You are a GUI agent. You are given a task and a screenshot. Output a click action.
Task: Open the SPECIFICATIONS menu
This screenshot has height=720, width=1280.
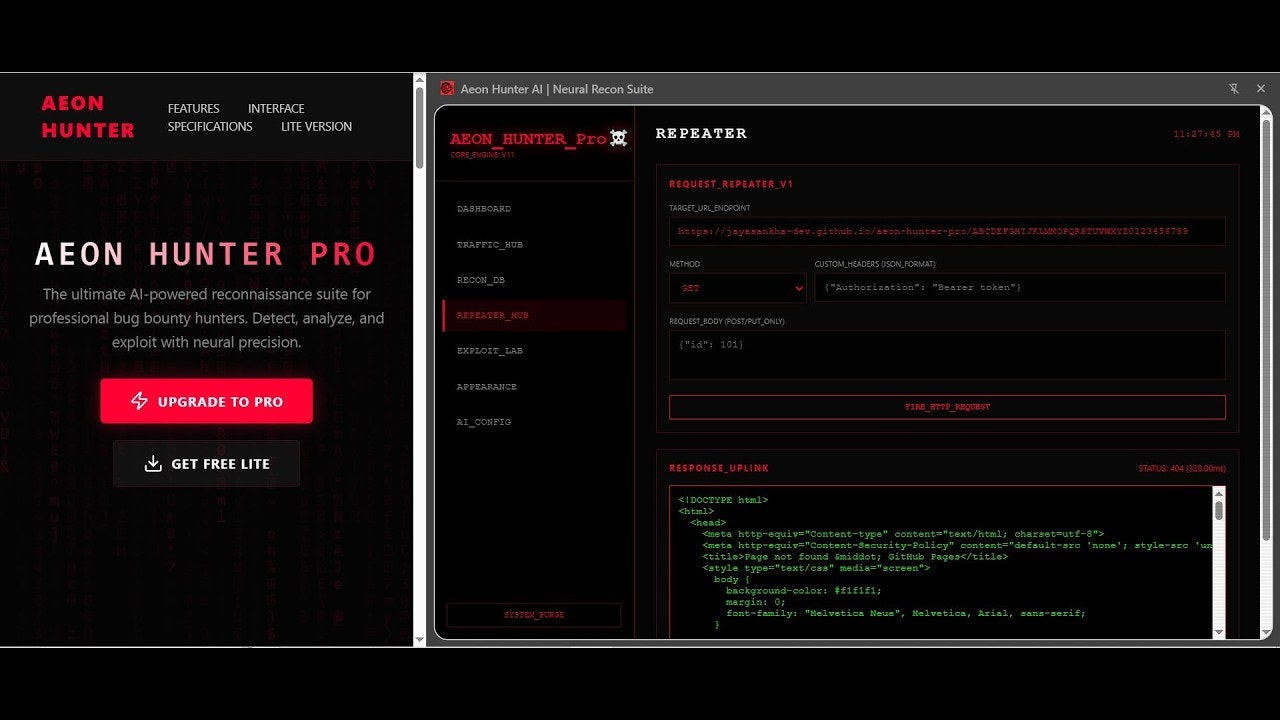pyautogui.click(x=210, y=126)
